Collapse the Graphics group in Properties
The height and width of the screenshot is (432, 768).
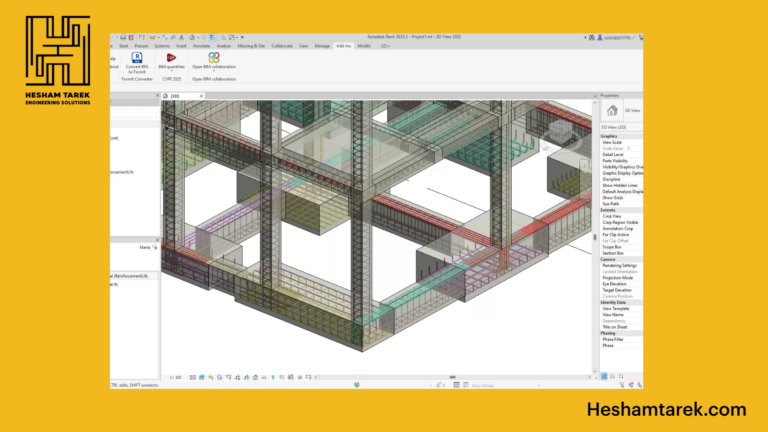point(621,136)
